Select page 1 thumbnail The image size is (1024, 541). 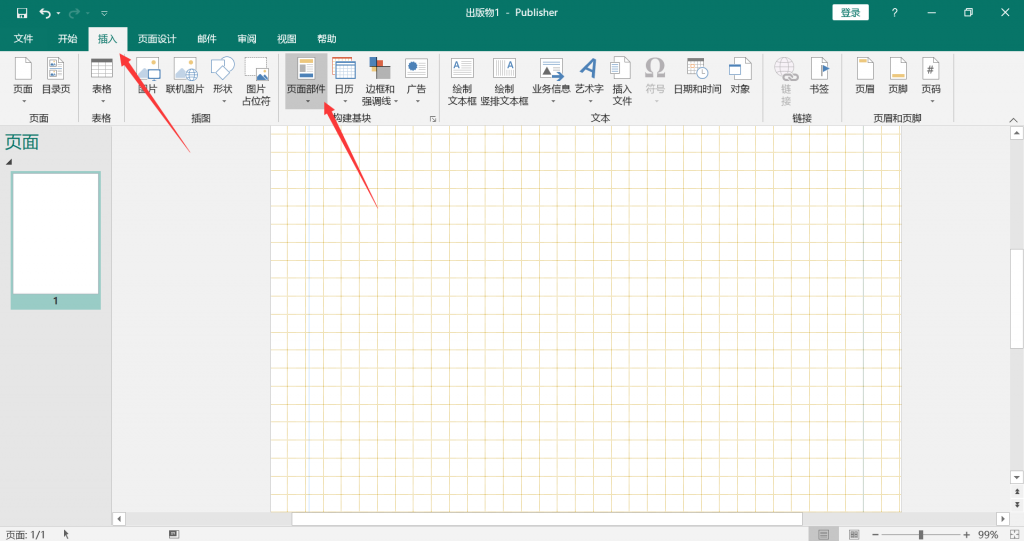tap(56, 240)
